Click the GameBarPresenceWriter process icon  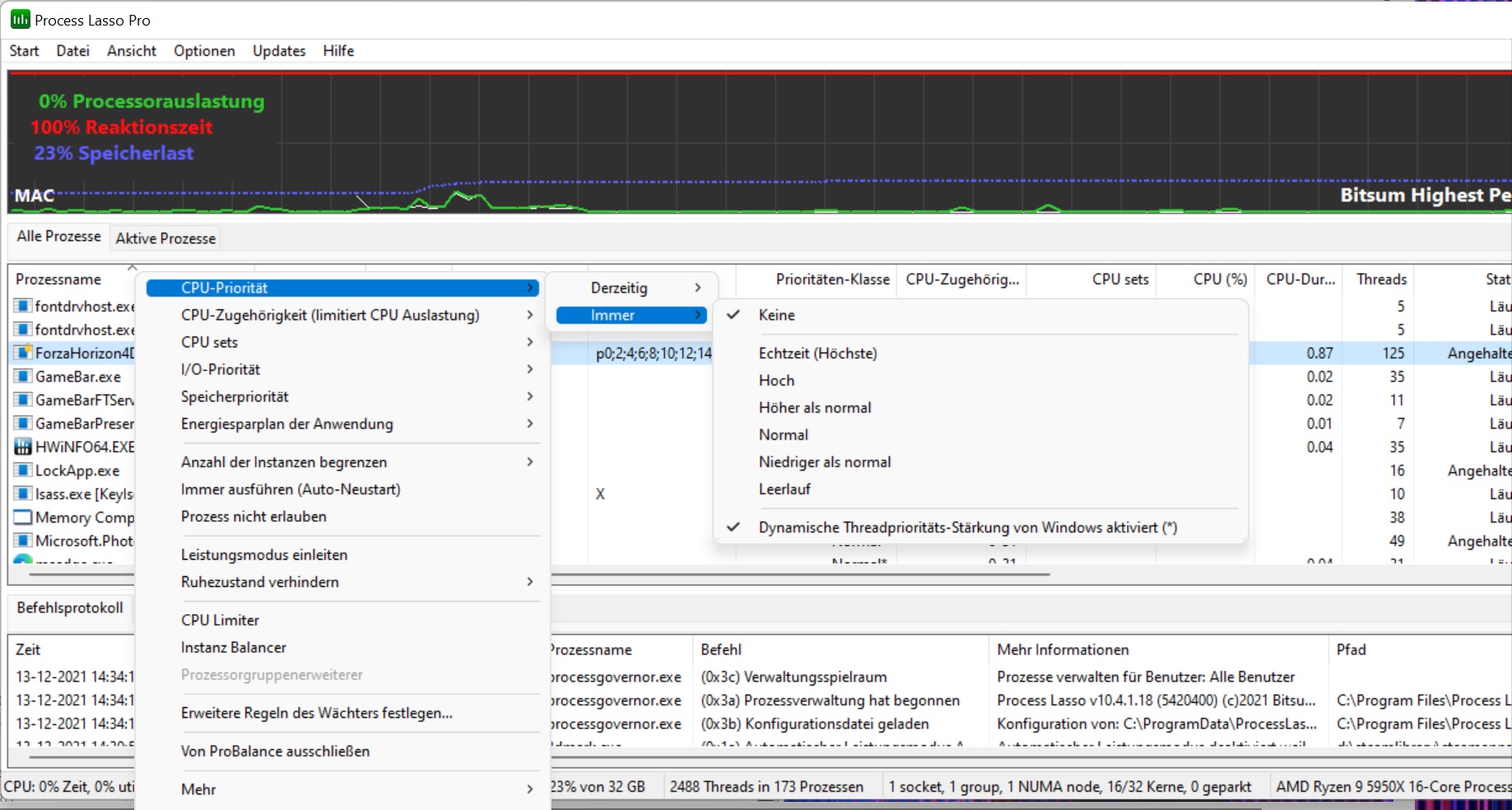[x=23, y=424]
